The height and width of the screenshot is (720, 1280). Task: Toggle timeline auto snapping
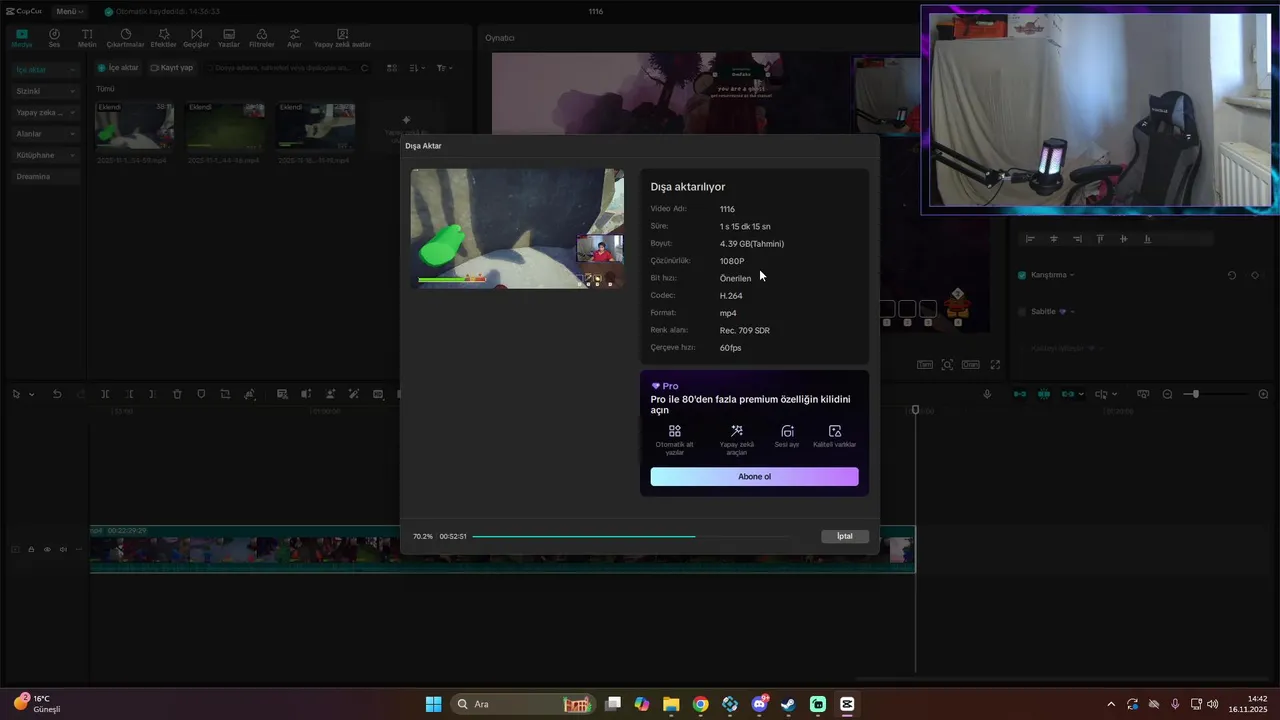[x=1044, y=394]
